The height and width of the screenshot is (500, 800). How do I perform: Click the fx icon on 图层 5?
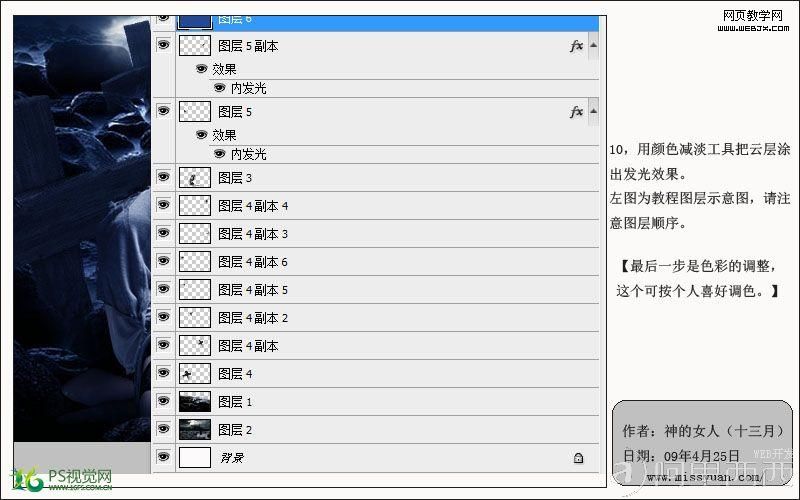(577, 112)
